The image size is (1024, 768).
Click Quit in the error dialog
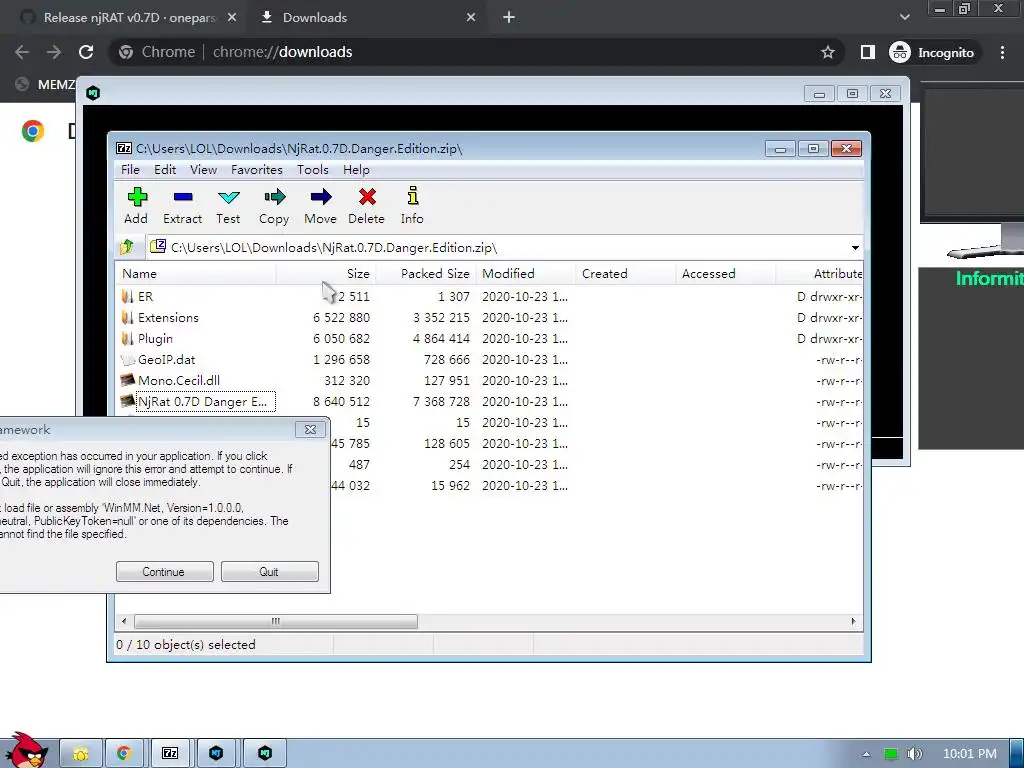pyautogui.click(x=269, y=571)
